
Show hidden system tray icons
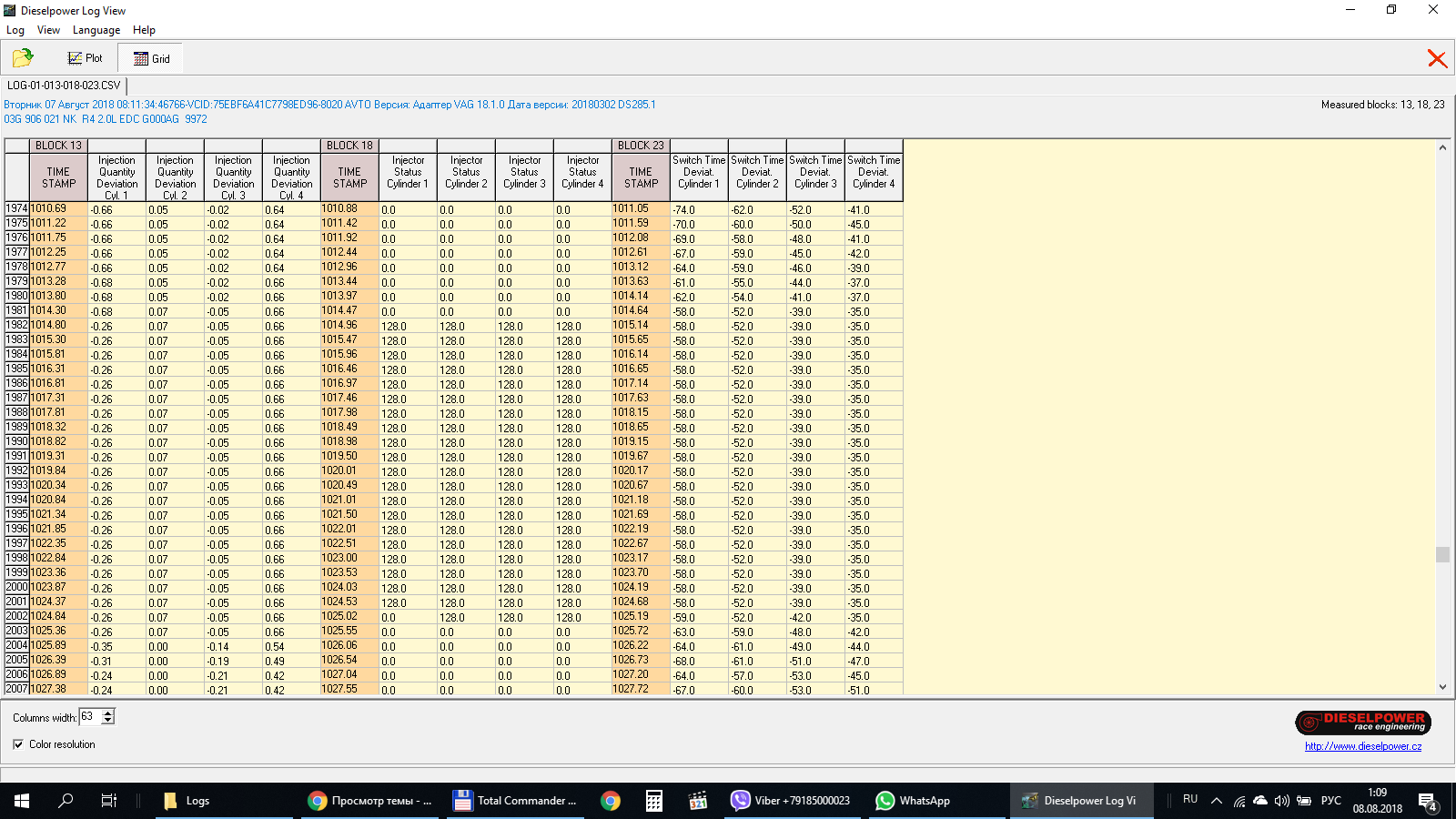pos(1216,801)
